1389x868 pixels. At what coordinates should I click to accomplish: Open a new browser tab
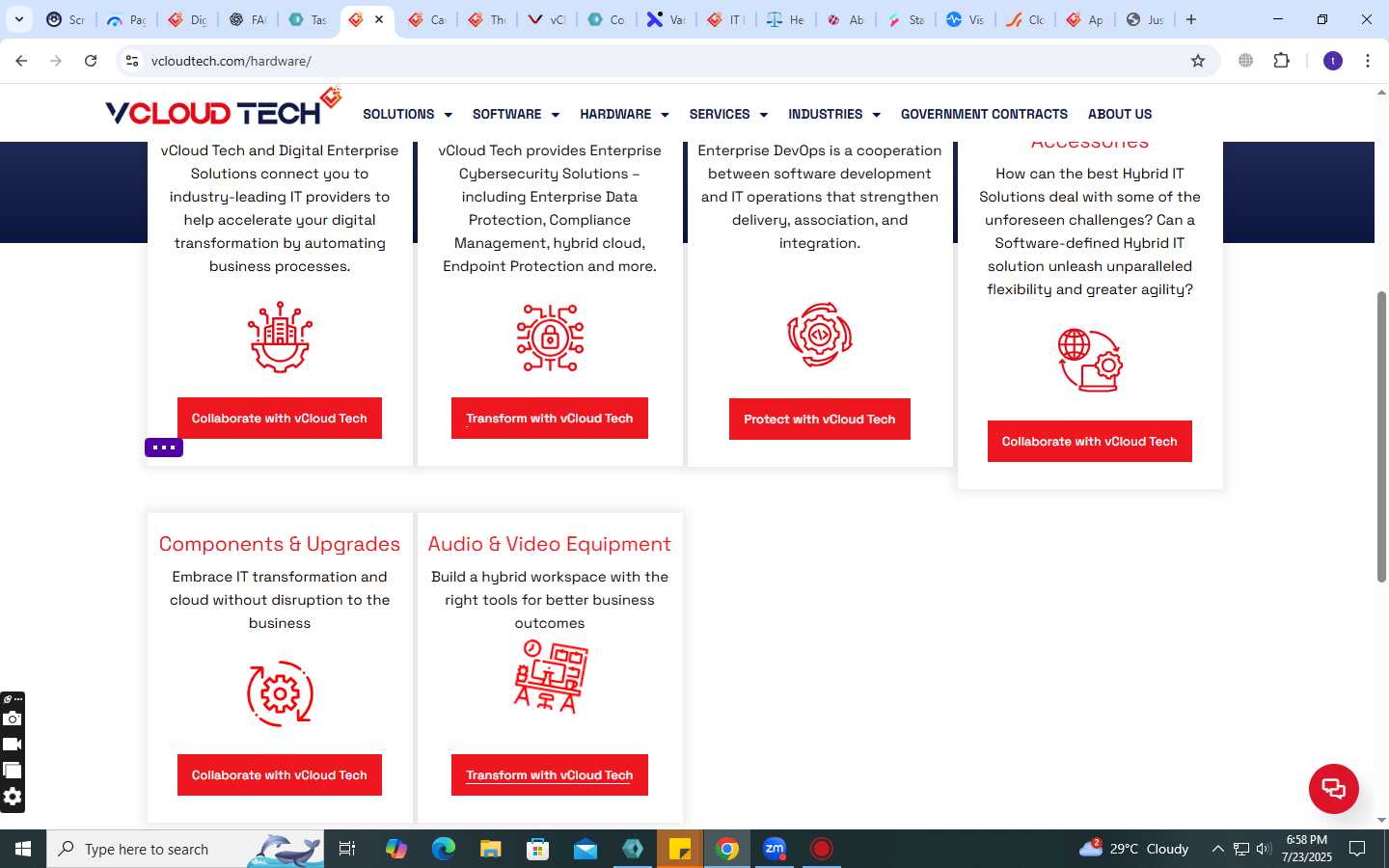coord(1191,19)
